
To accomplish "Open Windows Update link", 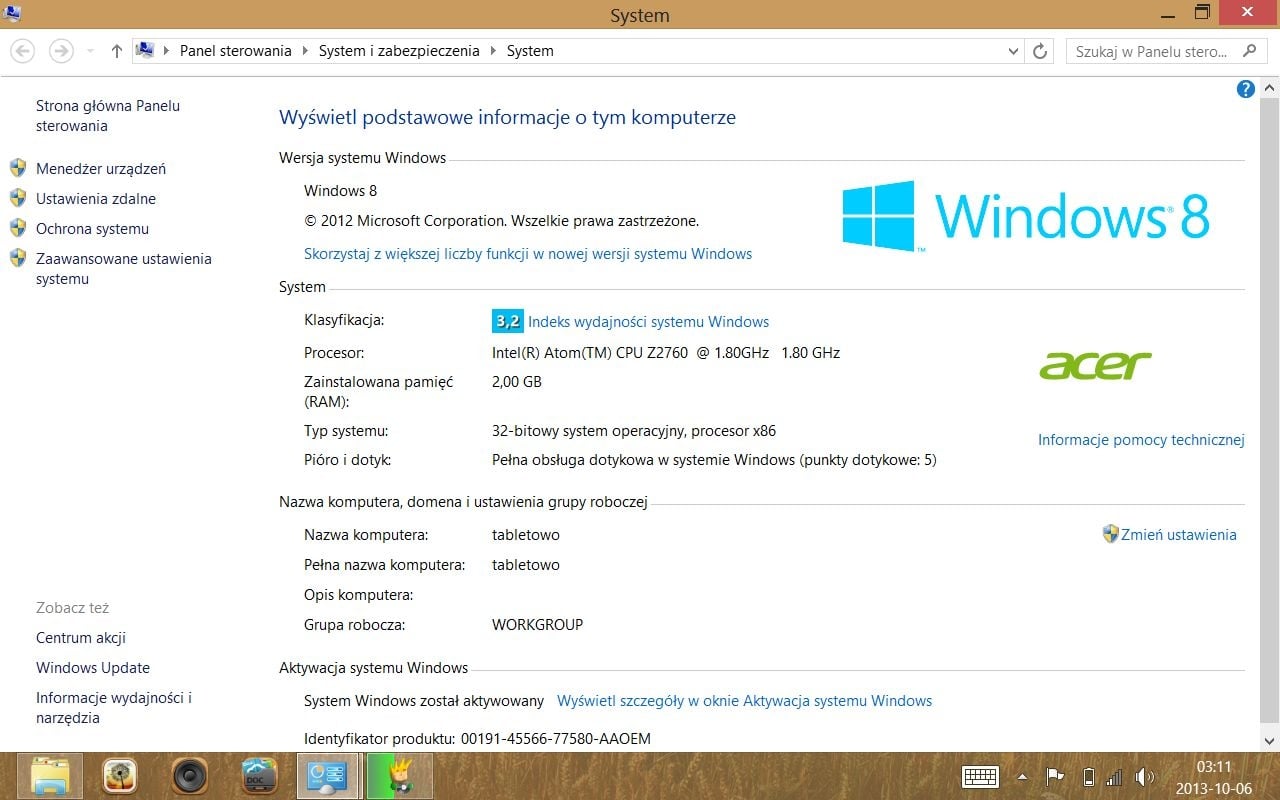I will point(93,668).
